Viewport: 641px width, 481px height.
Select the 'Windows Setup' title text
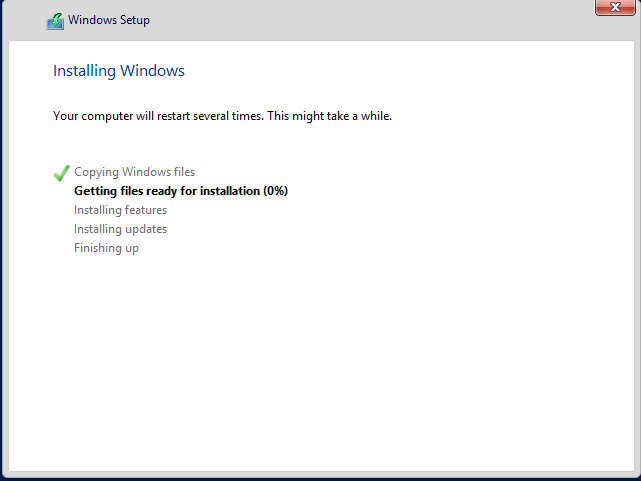(109, 20)
